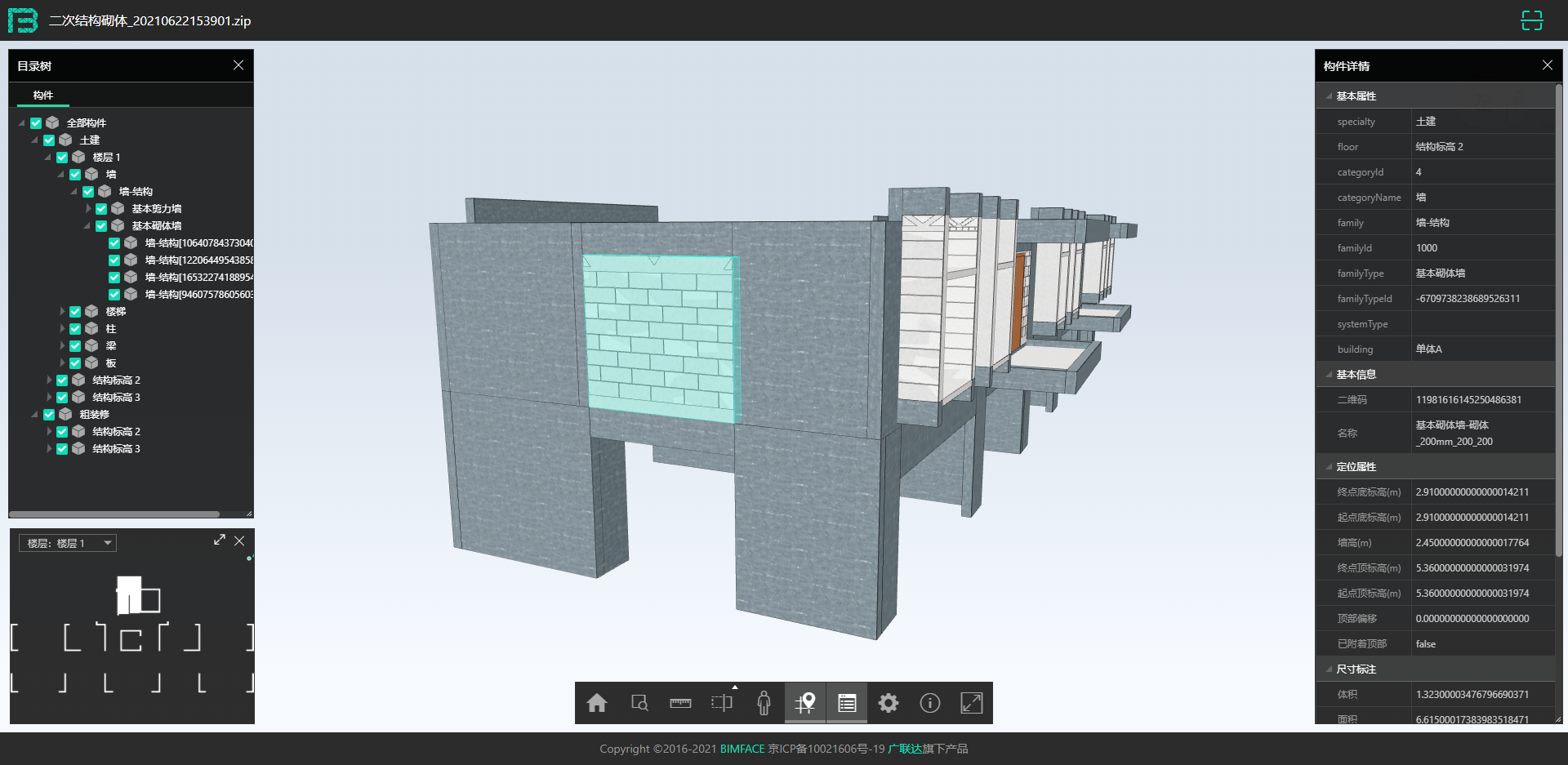The width and height of the screenshot is (1568, 765).
Task: Collapse the 定位属性 section
Action: click(1329, 467)
